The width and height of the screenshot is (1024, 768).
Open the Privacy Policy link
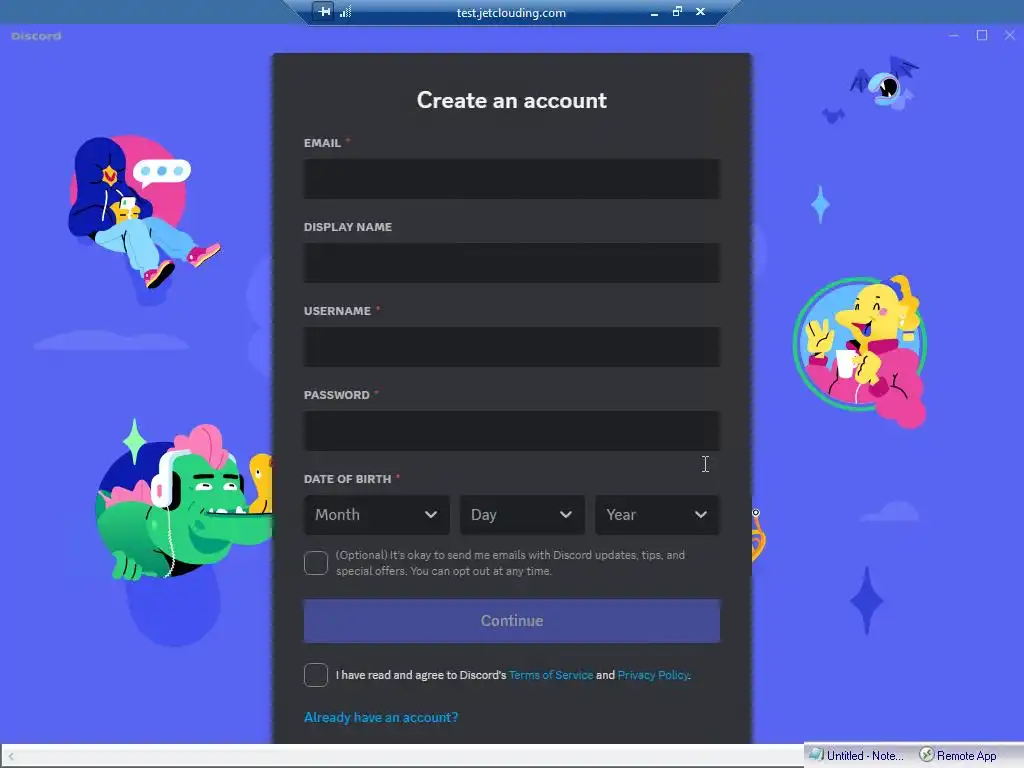pos(653,675)
